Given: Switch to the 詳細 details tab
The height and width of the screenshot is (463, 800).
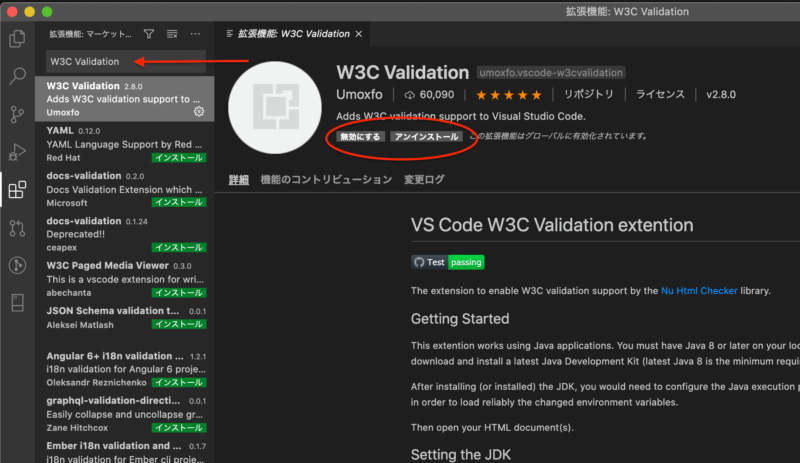Looking at the screenshot, I should click(x=239, y=180).
